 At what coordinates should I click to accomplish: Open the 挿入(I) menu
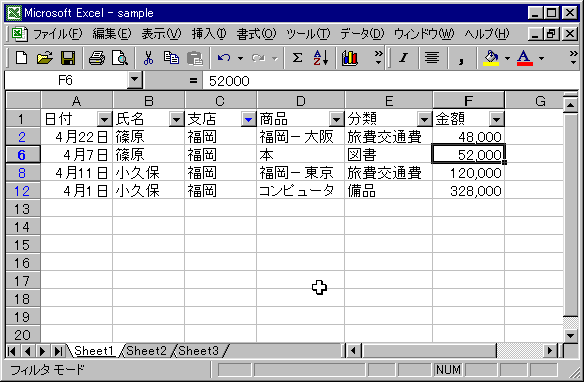tap(209, 34)
